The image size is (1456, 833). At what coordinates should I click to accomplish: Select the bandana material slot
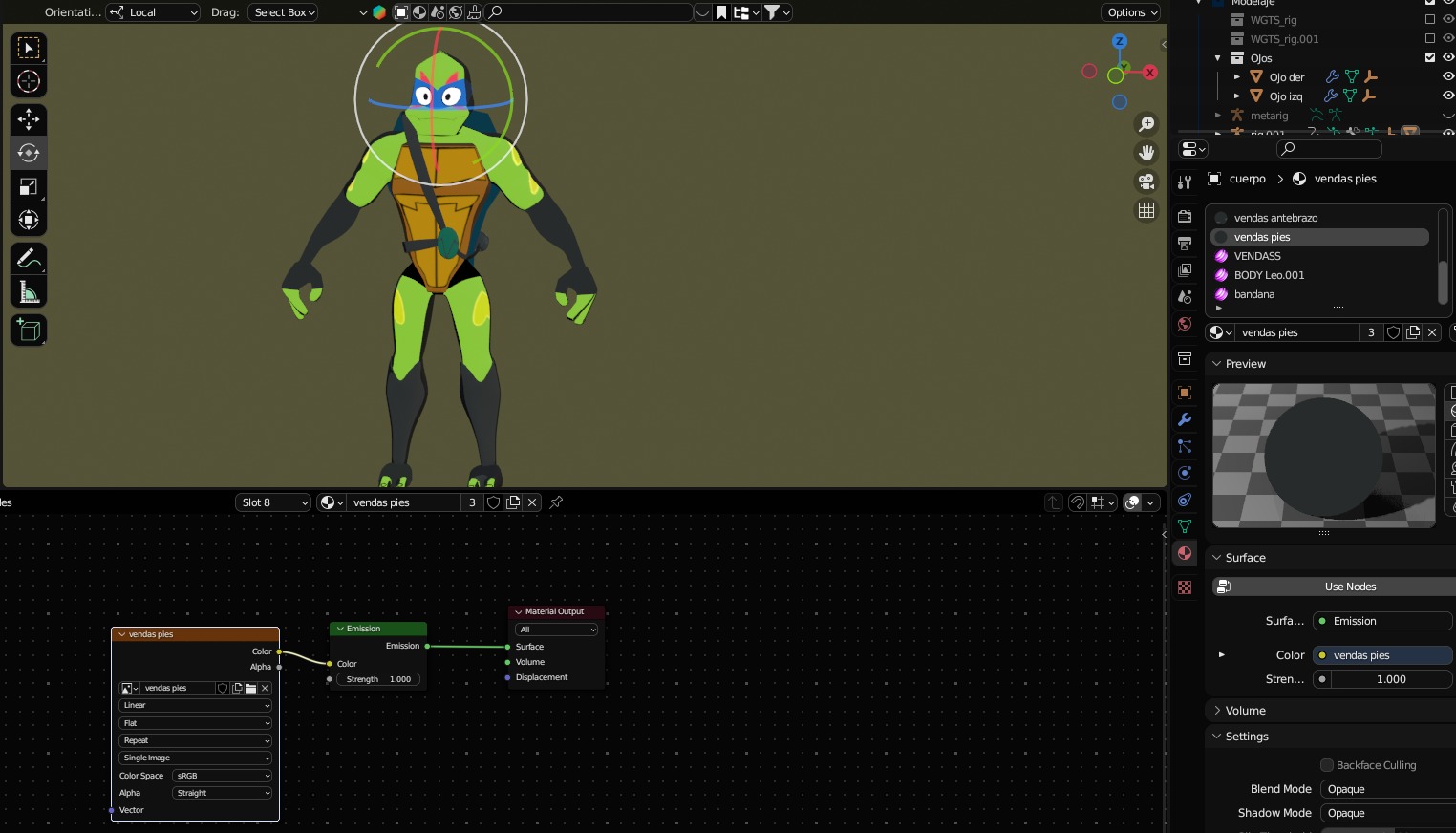point(1319,294)
